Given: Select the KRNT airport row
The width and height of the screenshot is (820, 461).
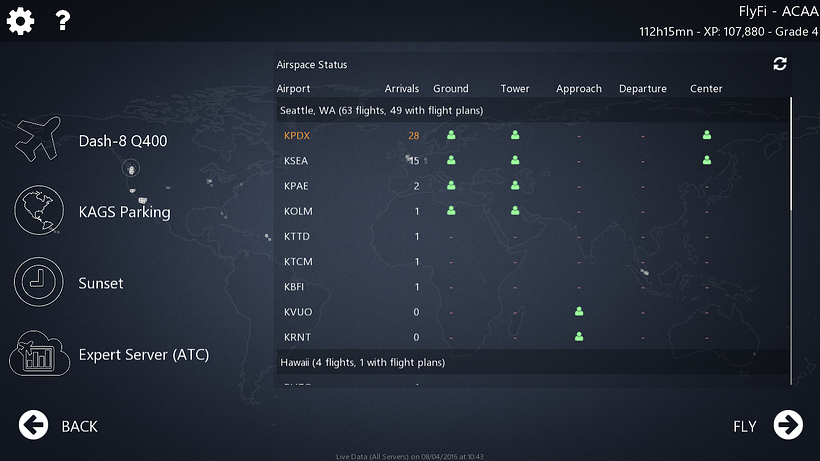Looking at the screenshot, I should click(x=532, y=337).
